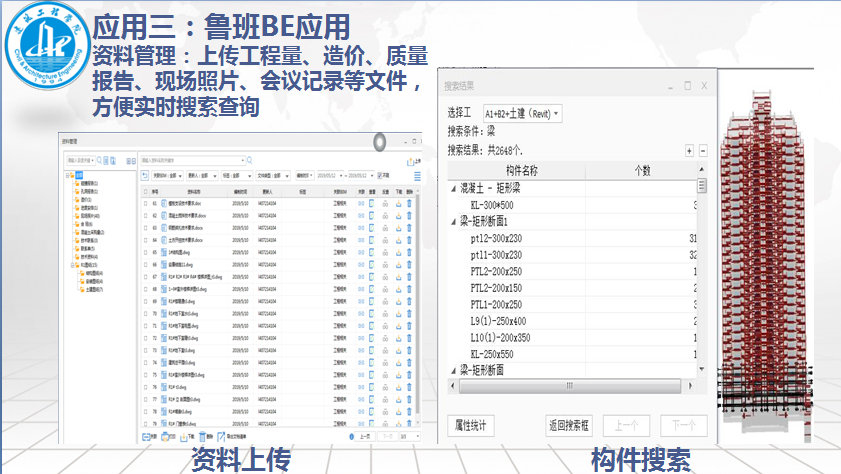Tick the checkbox for row 78

point(145,412)
